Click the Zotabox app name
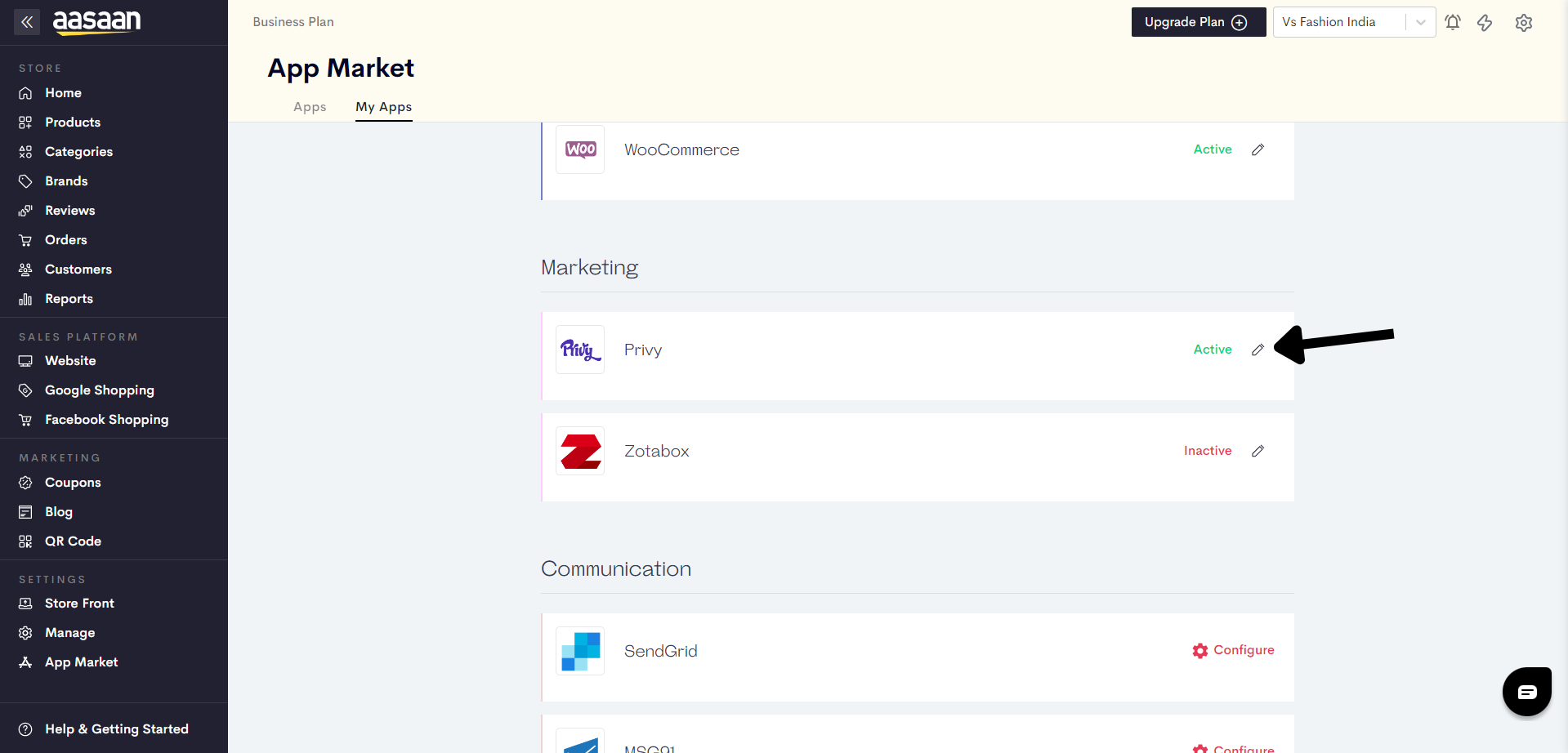Screen dimensions: 1568x753 pos(656,451)
